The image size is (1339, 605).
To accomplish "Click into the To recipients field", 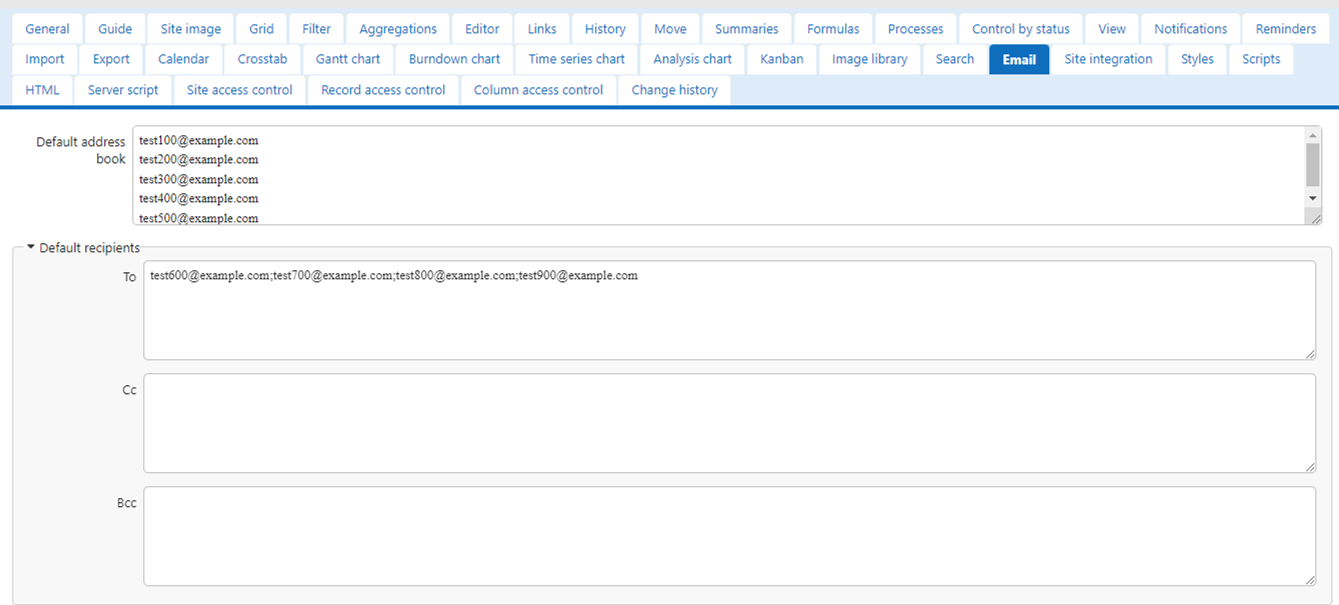I will click(730, 310).
